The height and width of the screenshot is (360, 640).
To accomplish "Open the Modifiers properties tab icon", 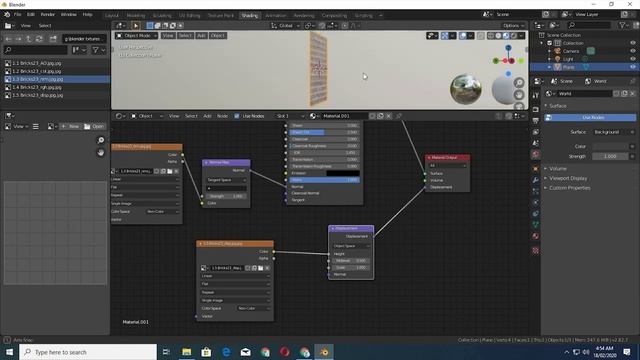I will pos(536,180).
